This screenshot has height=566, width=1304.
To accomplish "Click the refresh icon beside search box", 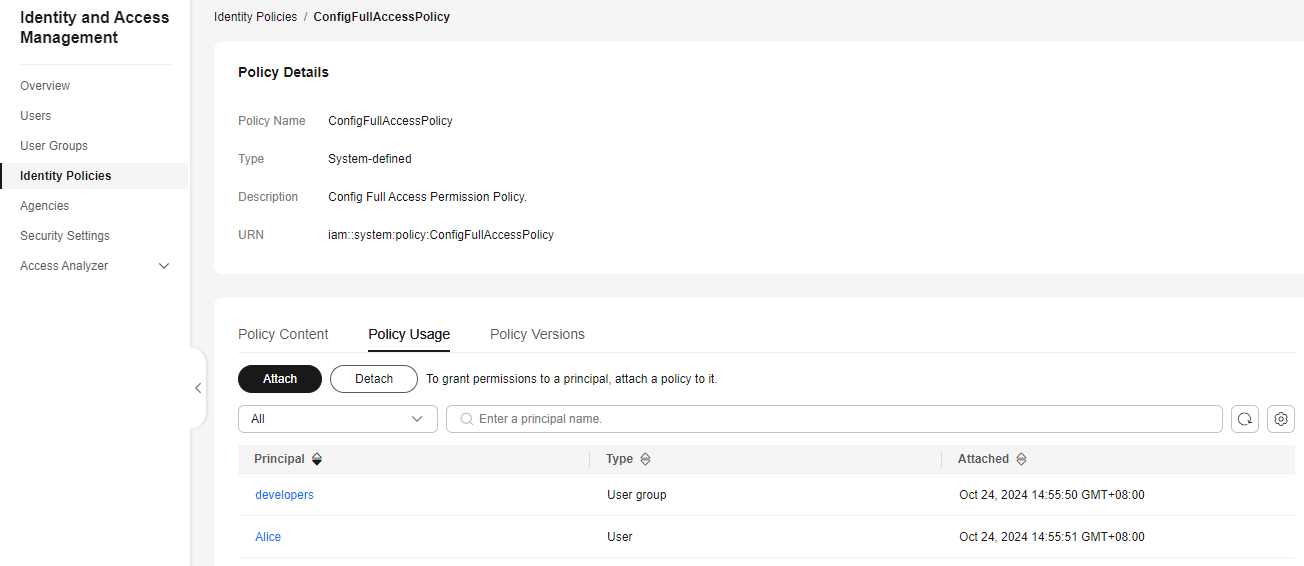I will (x=1245, y=419).
